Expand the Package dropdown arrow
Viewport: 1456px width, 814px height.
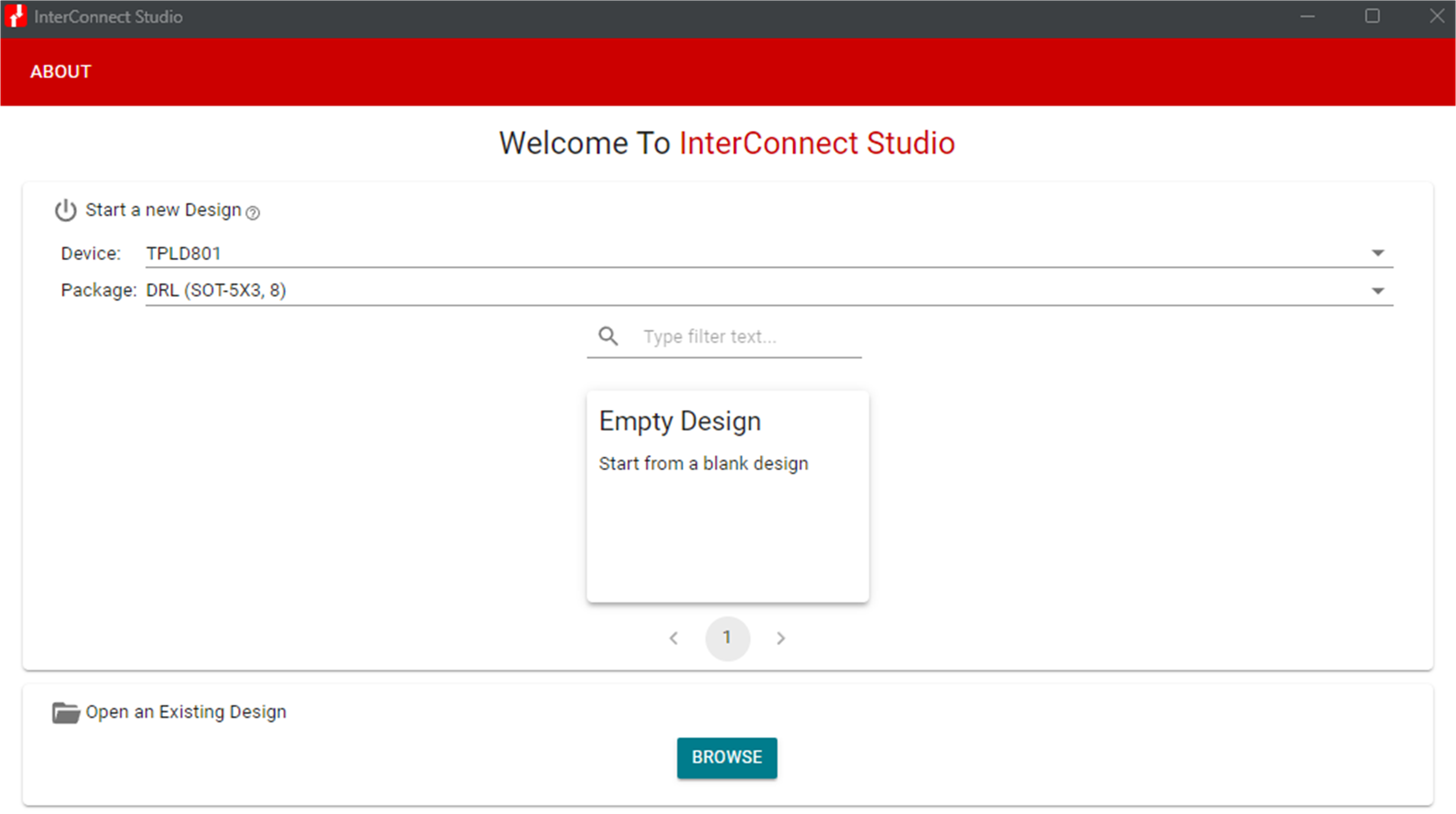click(x=1378, y=291)
